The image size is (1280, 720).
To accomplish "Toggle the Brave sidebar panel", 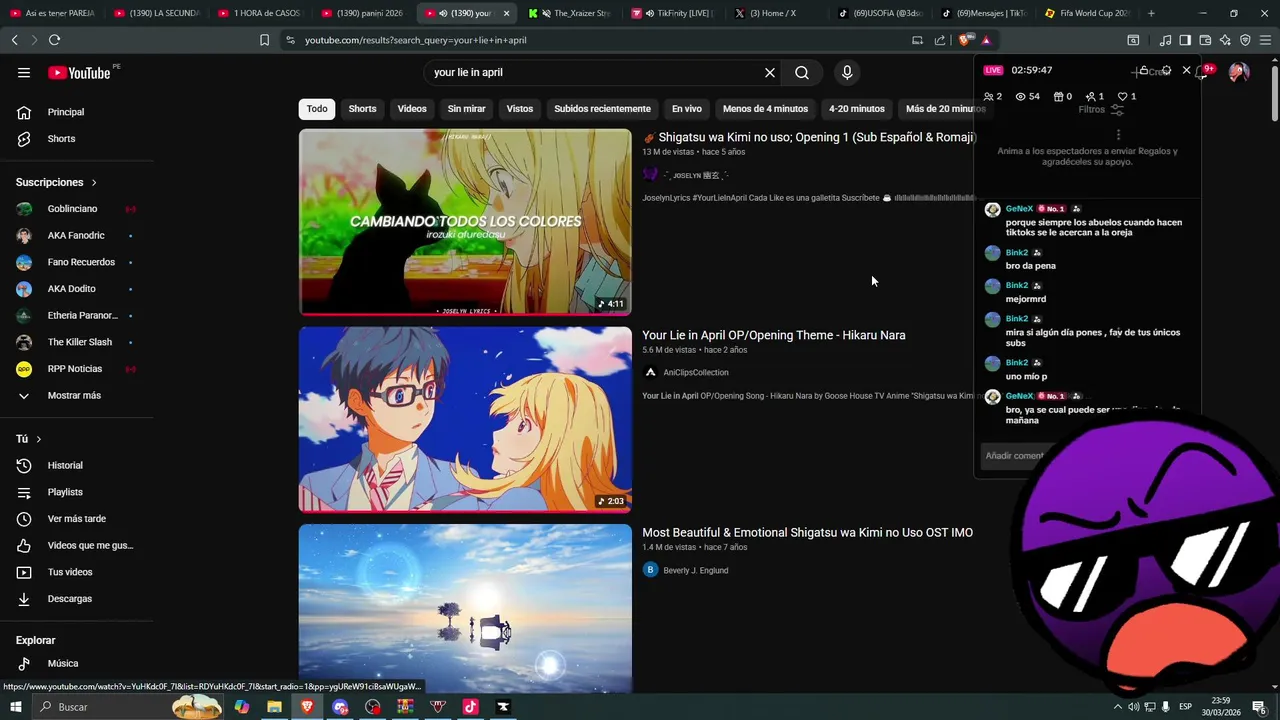I will (x=1185, y=40).
